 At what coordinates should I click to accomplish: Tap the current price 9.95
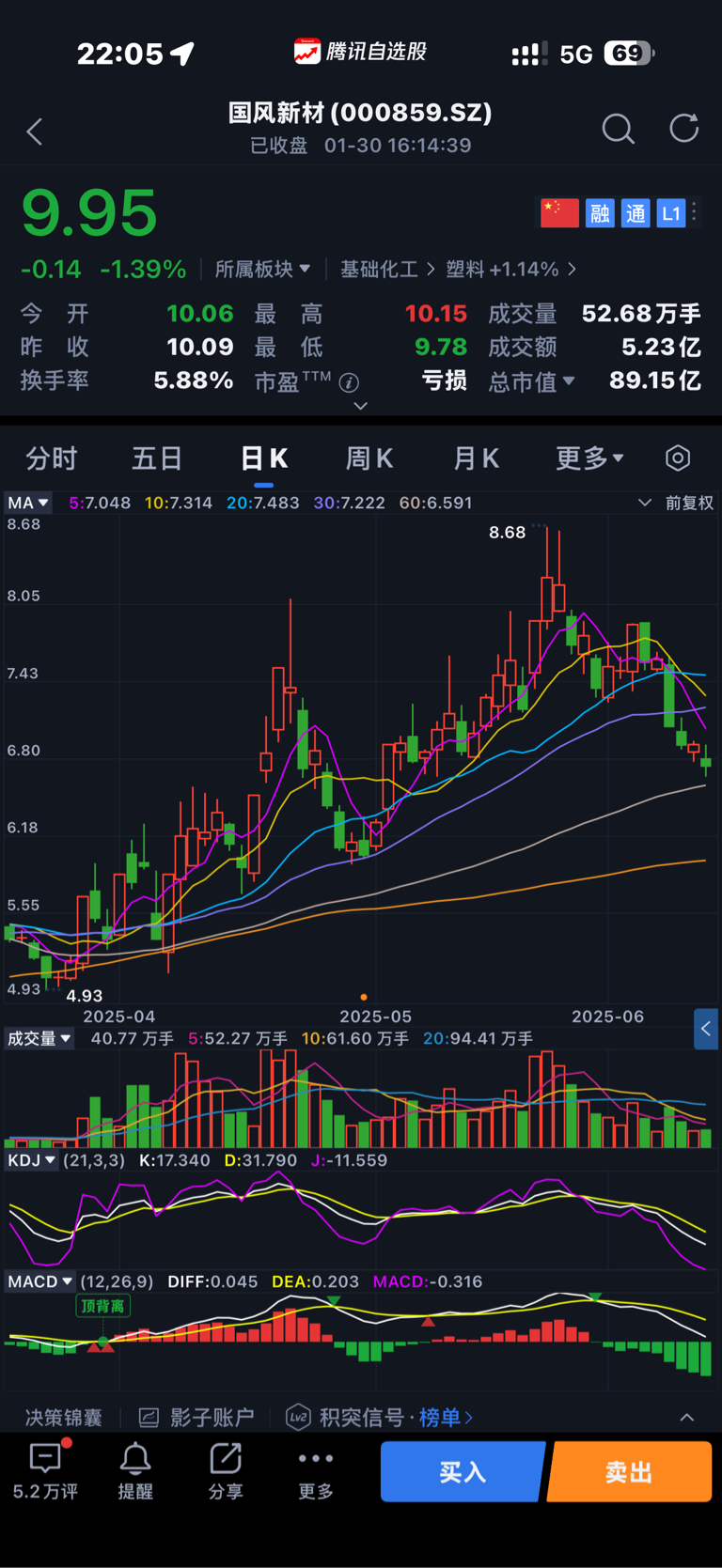[x=89, y=212]
